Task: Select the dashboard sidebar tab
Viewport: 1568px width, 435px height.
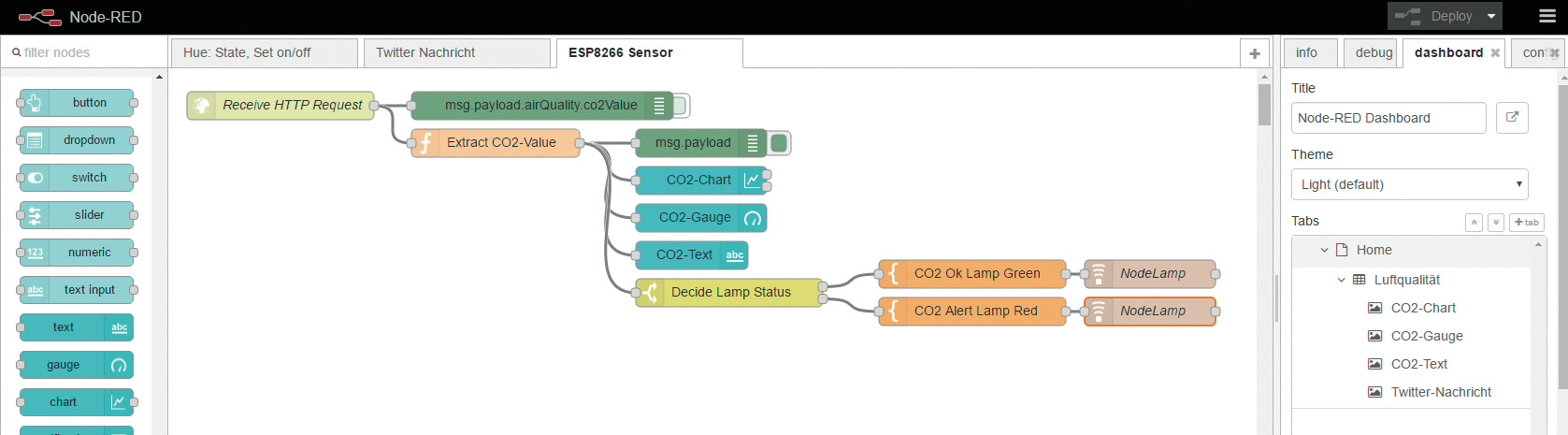Action: (x=1448, y=53)
